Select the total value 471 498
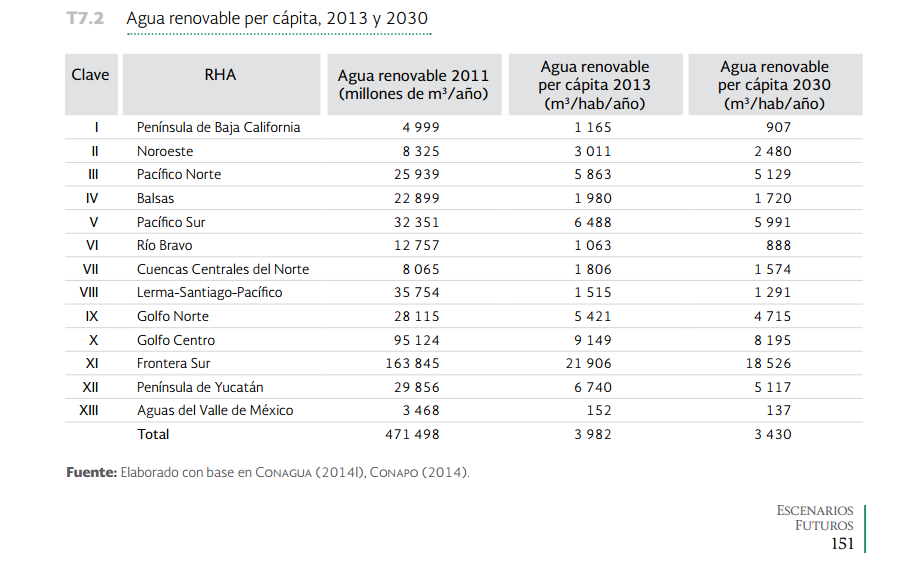Viewport: 900px width, 577px height. click(x=412, y=434)
